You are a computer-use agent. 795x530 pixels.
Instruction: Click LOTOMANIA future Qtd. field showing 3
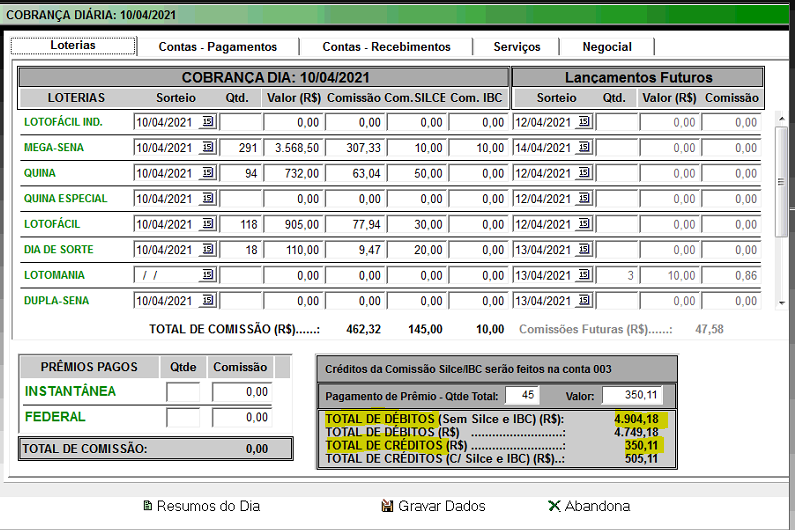tap(617, 275)
